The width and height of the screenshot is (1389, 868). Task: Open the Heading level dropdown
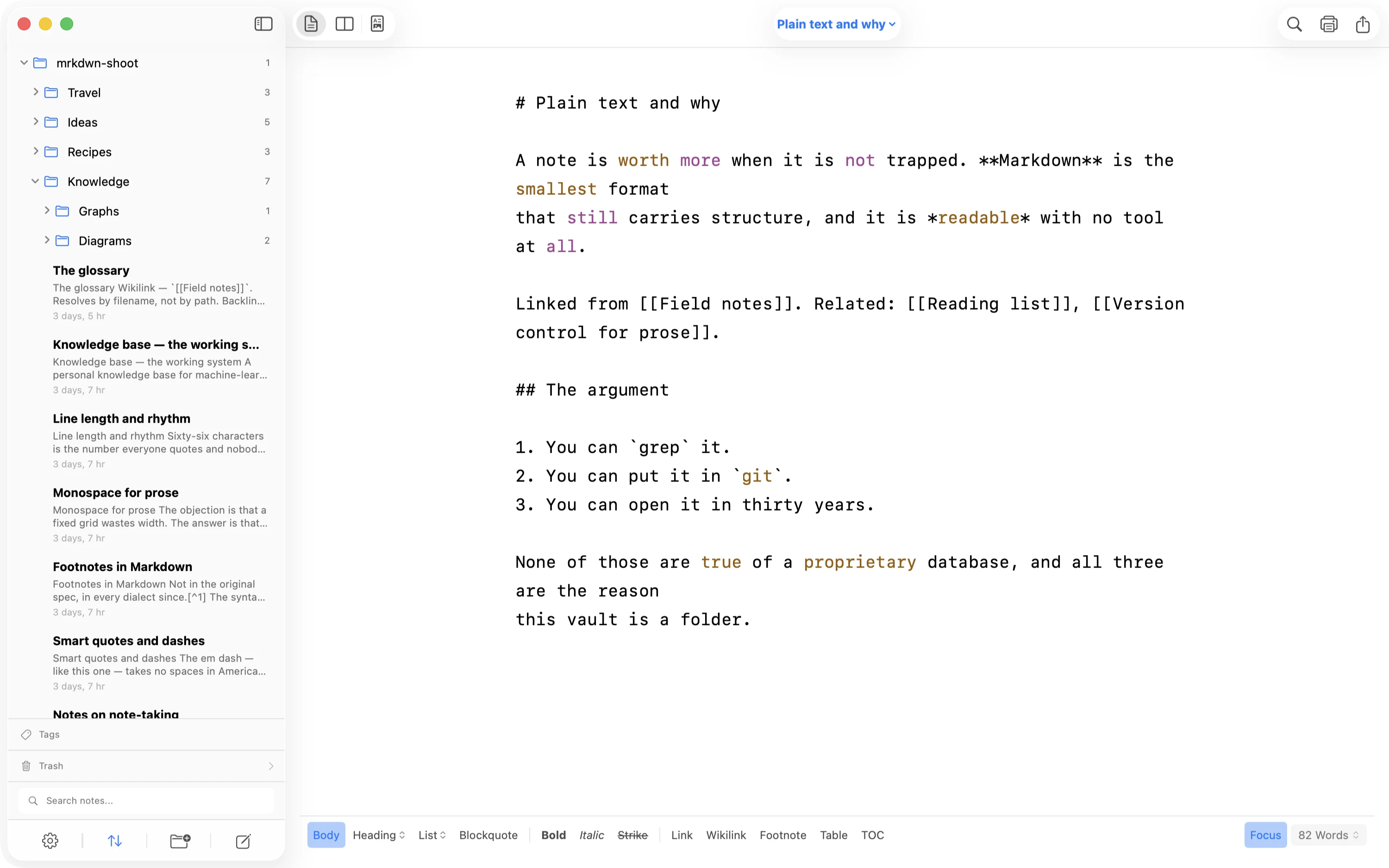tap(379, 835)
